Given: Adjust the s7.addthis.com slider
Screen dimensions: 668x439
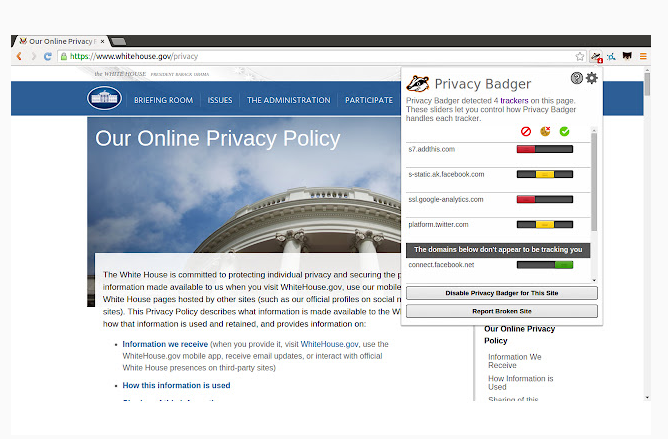Looking at the screenshot, I should (544, 149).
